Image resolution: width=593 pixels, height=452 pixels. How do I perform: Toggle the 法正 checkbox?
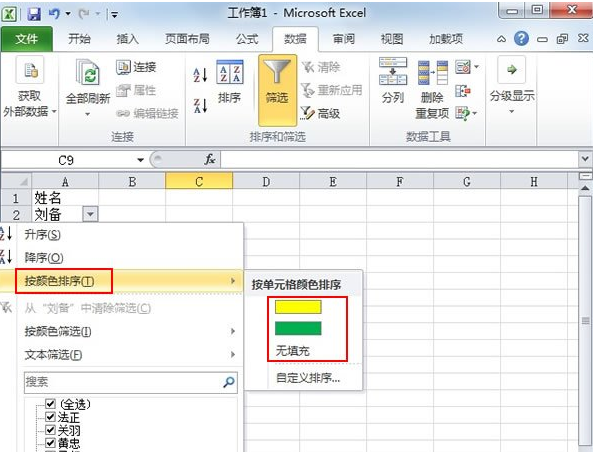(x=50, y=417)
